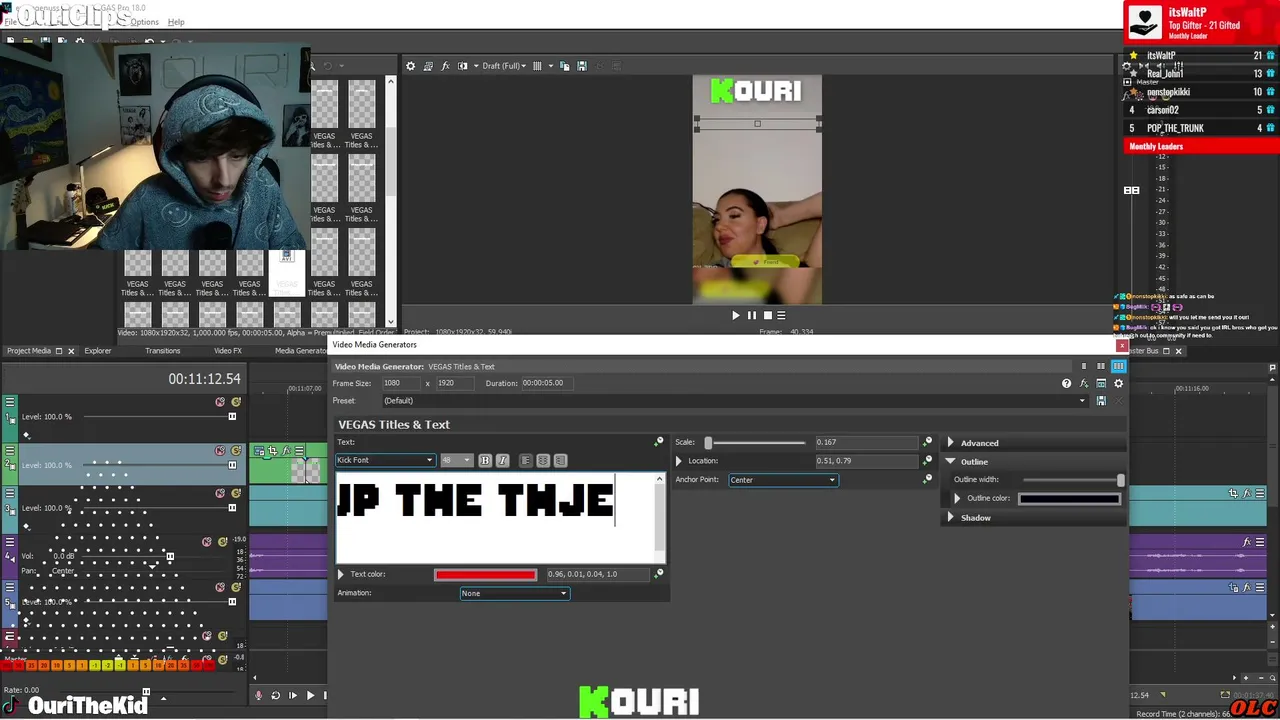Pause the video preview
This screenshot has width=1280, height=720.
752,315
